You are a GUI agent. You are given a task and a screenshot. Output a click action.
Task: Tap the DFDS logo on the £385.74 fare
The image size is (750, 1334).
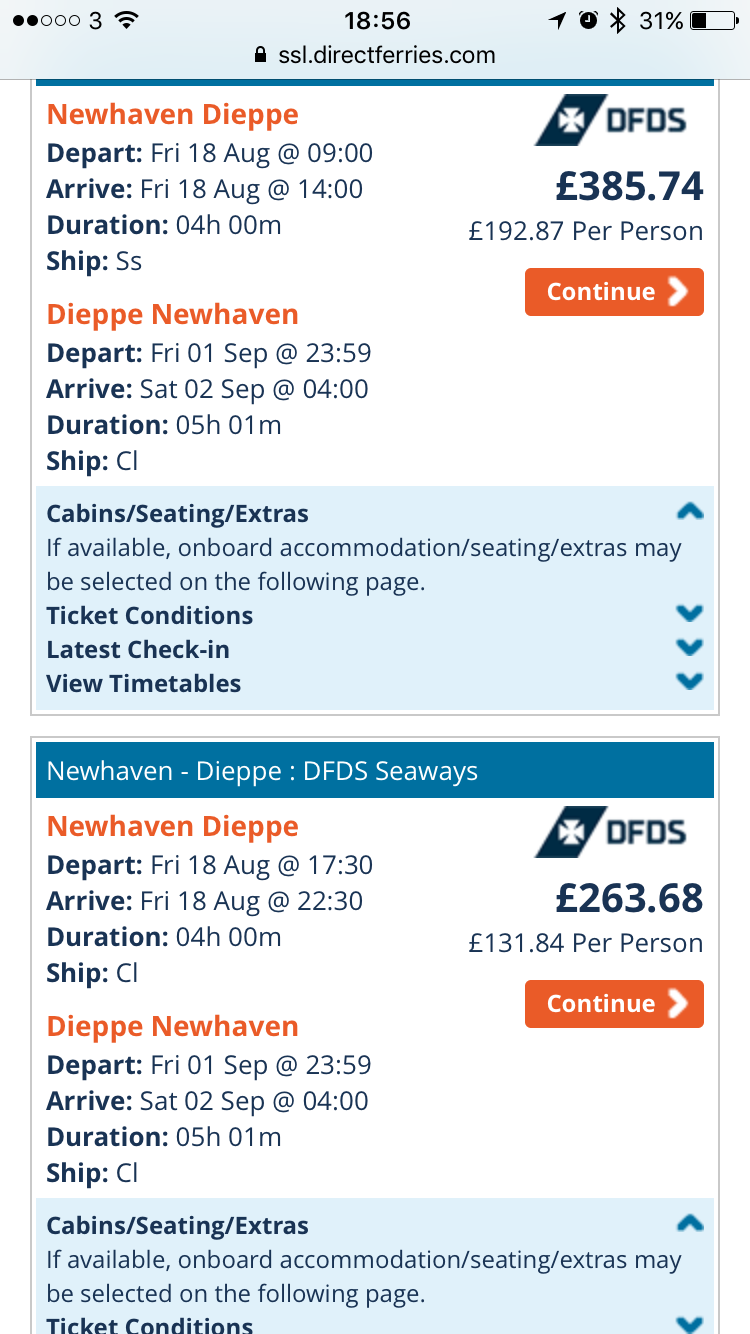pyautogui.click(x=612, y=121)
